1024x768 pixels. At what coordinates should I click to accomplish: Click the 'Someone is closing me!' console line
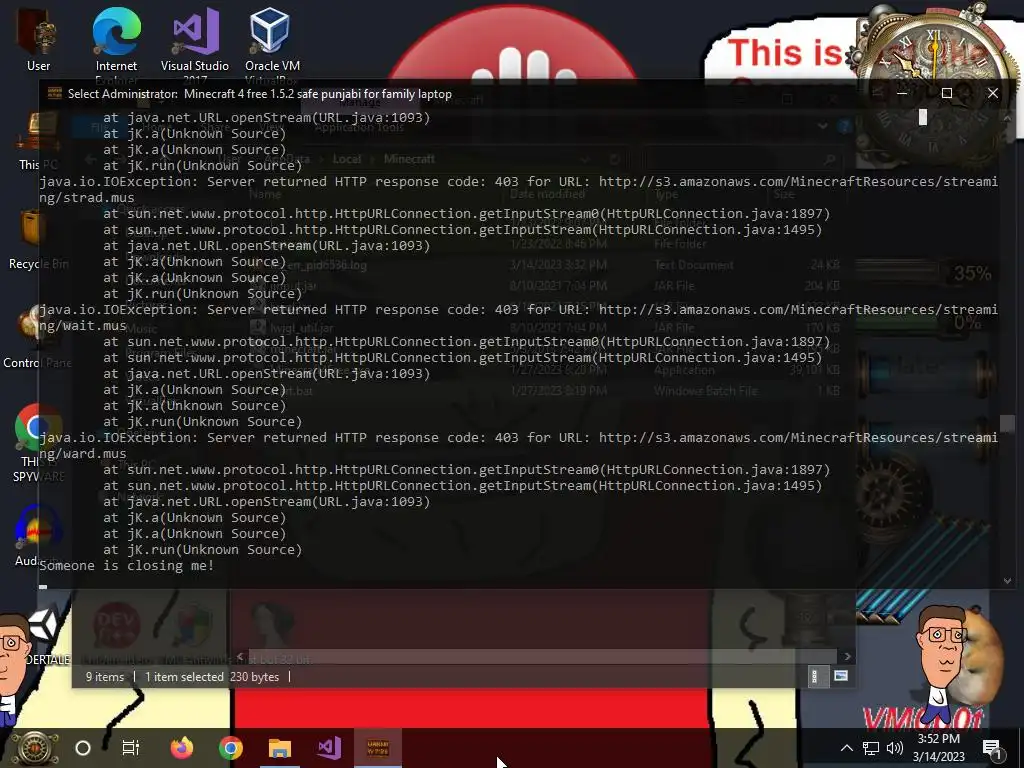pos(127,566)
